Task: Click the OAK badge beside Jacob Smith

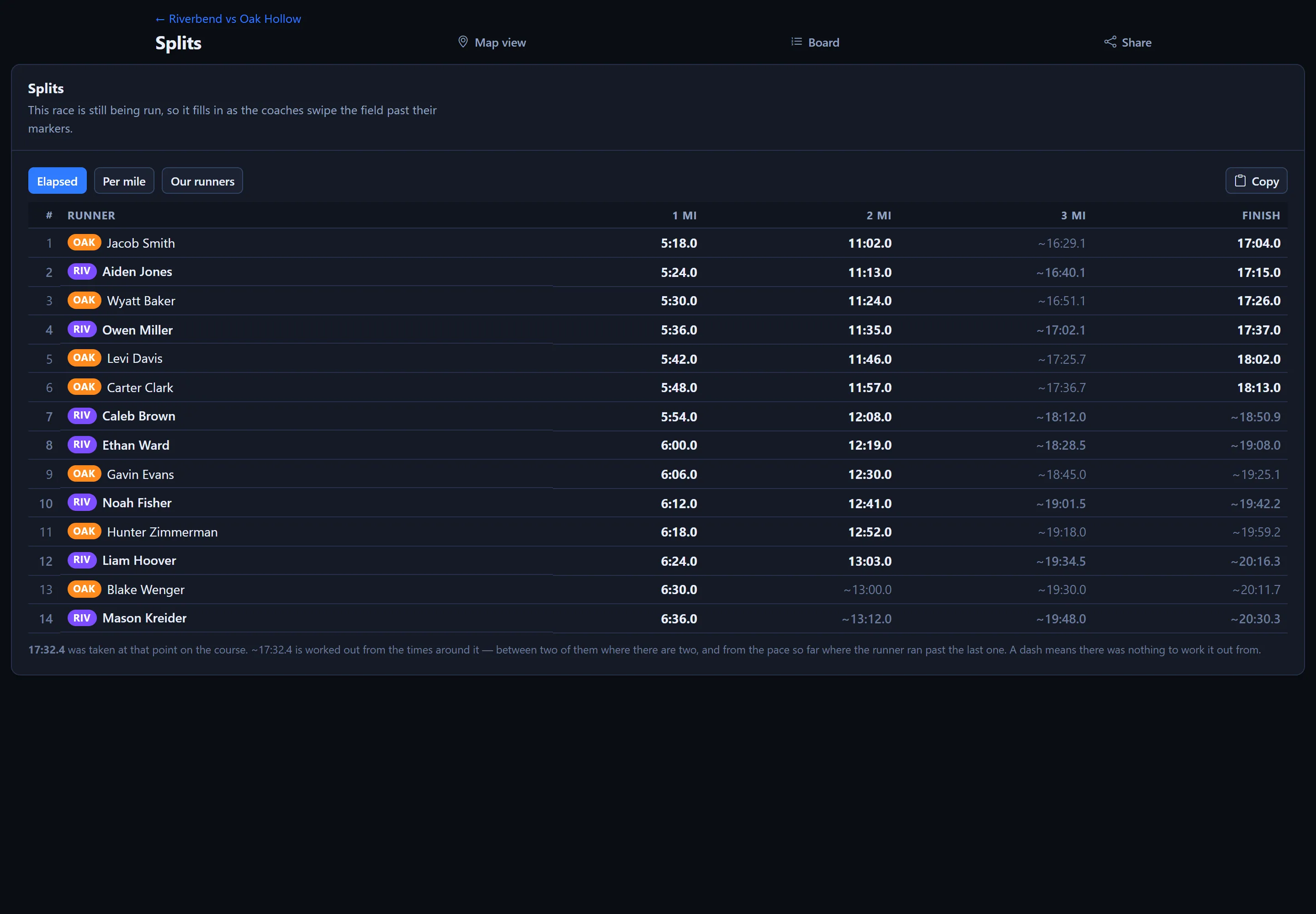Action: pos(84,242)
